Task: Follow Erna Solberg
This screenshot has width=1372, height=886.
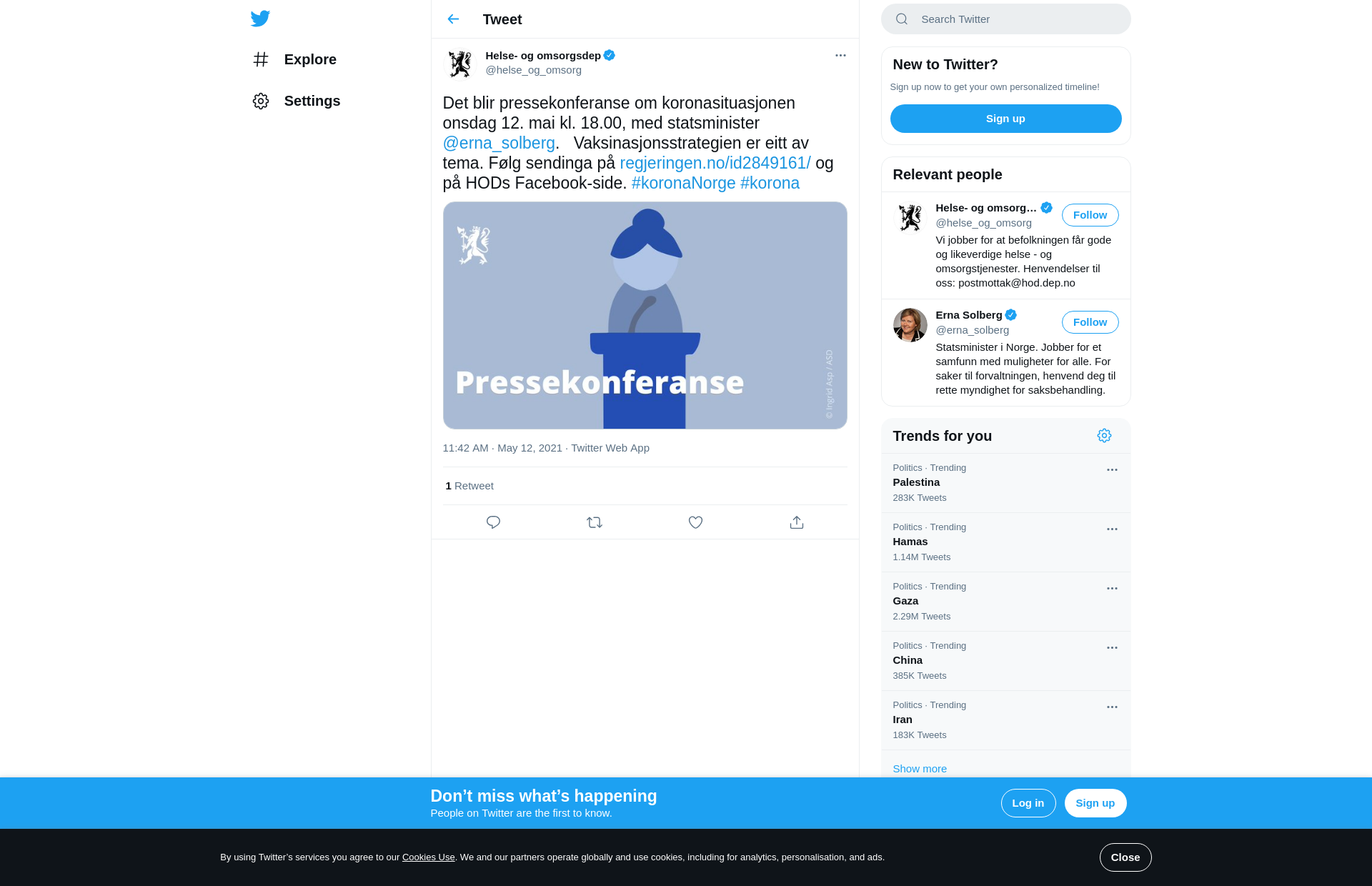Action: click(x=1090, y=322)
